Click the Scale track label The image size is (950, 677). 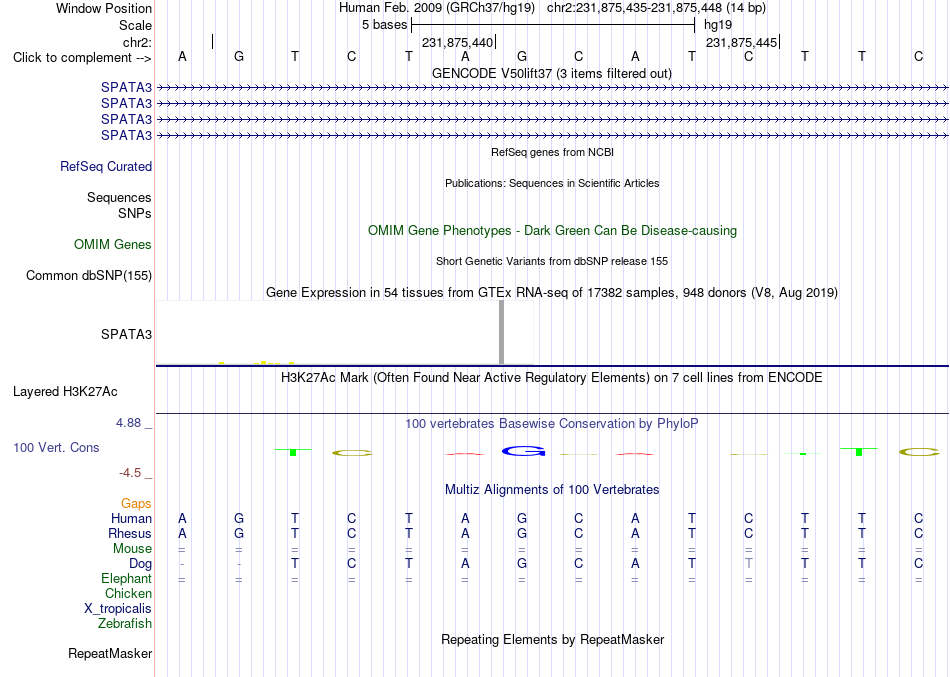[x=136, y=25]
